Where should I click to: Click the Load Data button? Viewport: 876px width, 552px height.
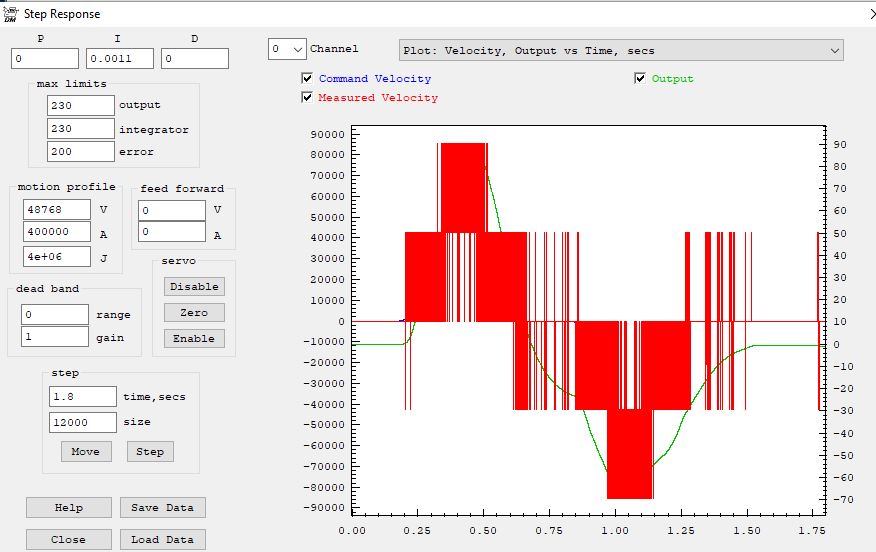point(162,539)
